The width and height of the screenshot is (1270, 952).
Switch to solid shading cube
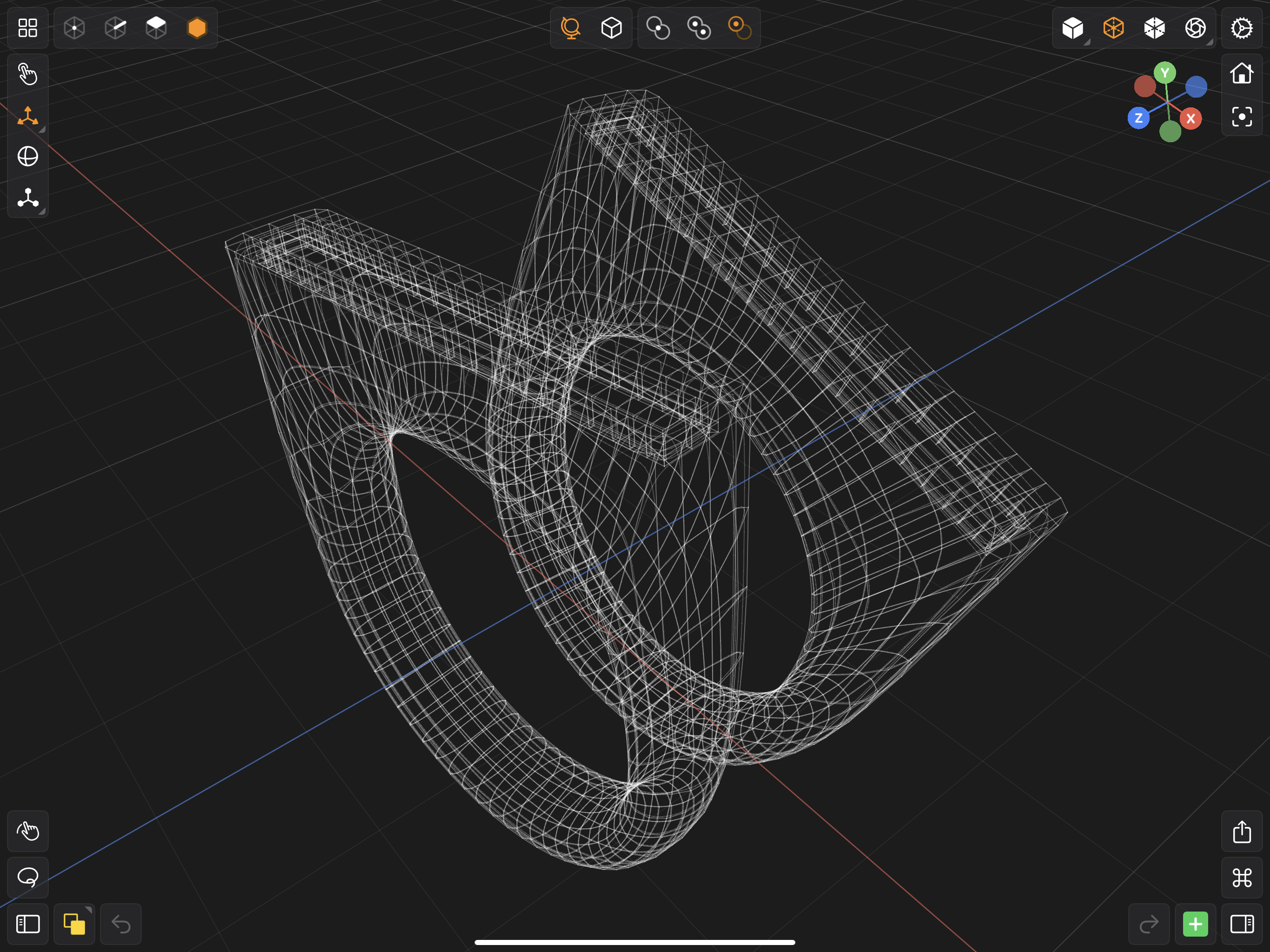[x=1072, y=27]
